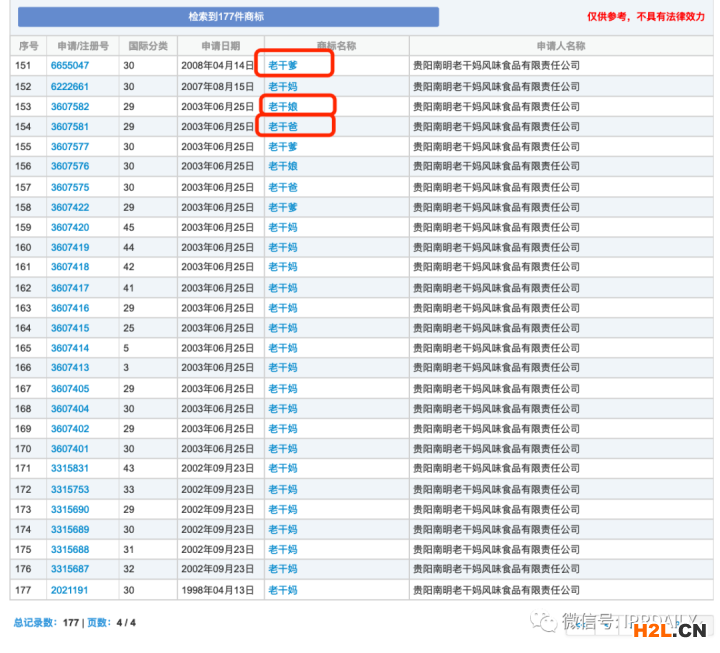720x653 pixels.
Task: Open application number 3315831
Action: pyautogui.click(x=70, y=468)
